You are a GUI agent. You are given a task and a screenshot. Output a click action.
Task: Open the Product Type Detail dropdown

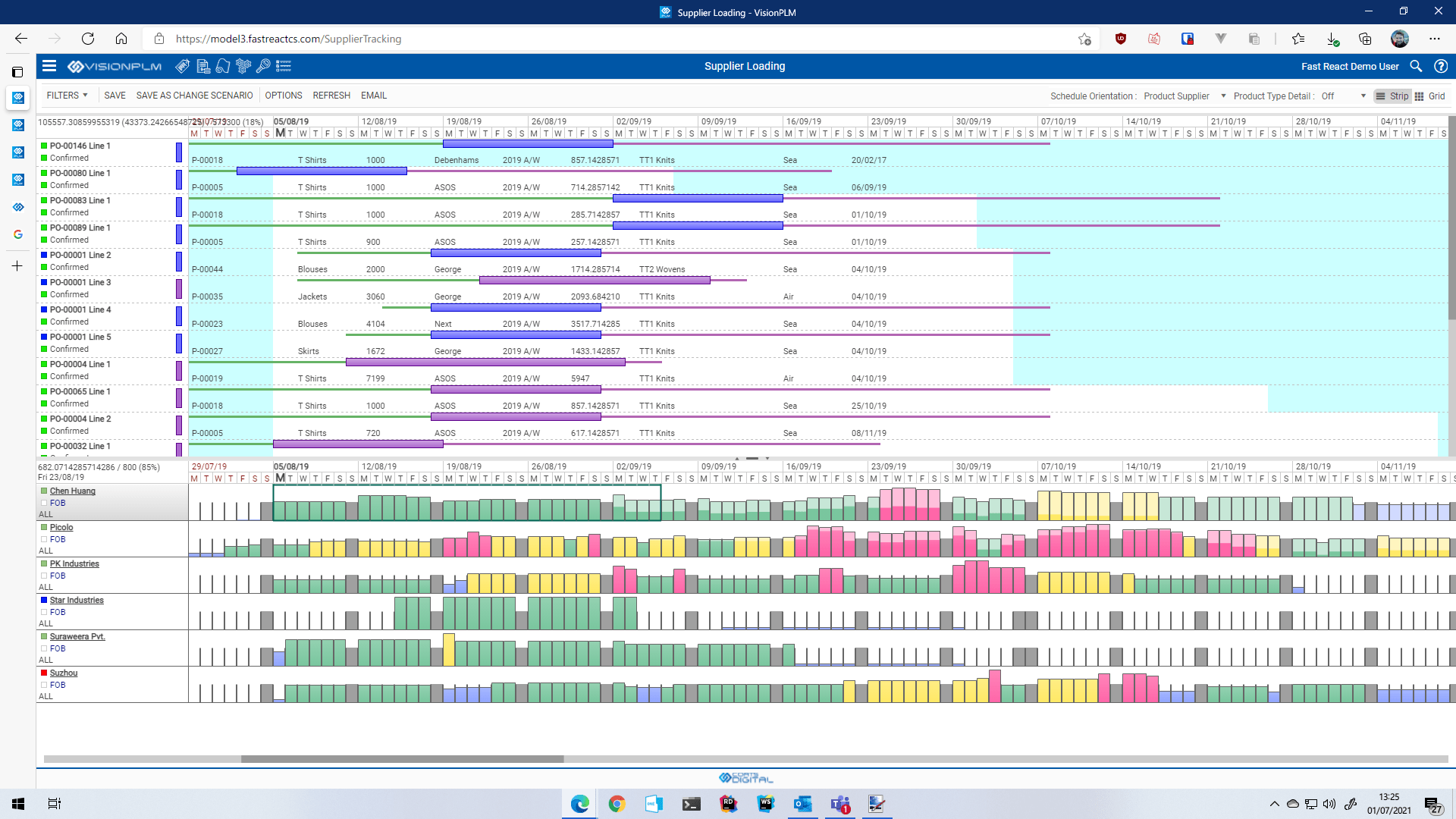click(1343, 96)
